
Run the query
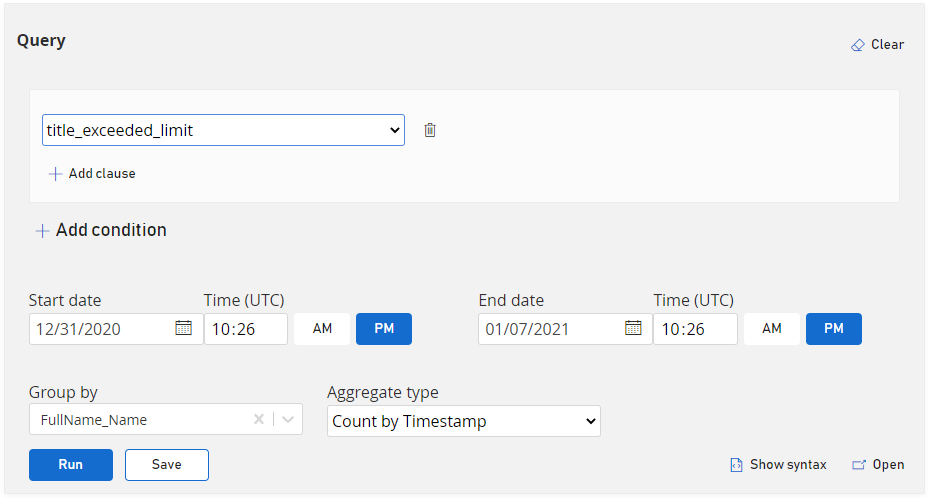(x=71, y=465)
